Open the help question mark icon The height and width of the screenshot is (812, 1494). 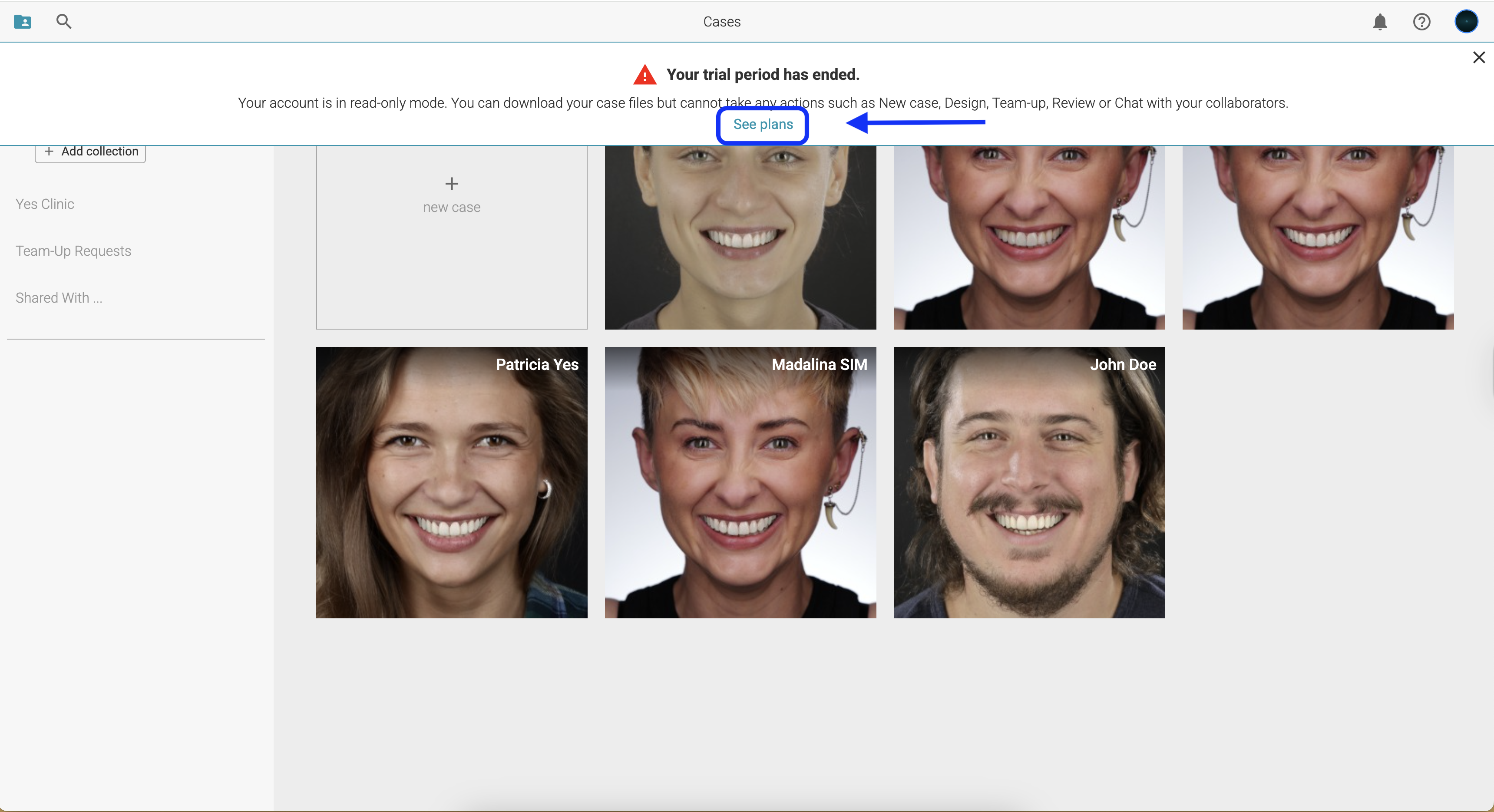point(1421,22)
